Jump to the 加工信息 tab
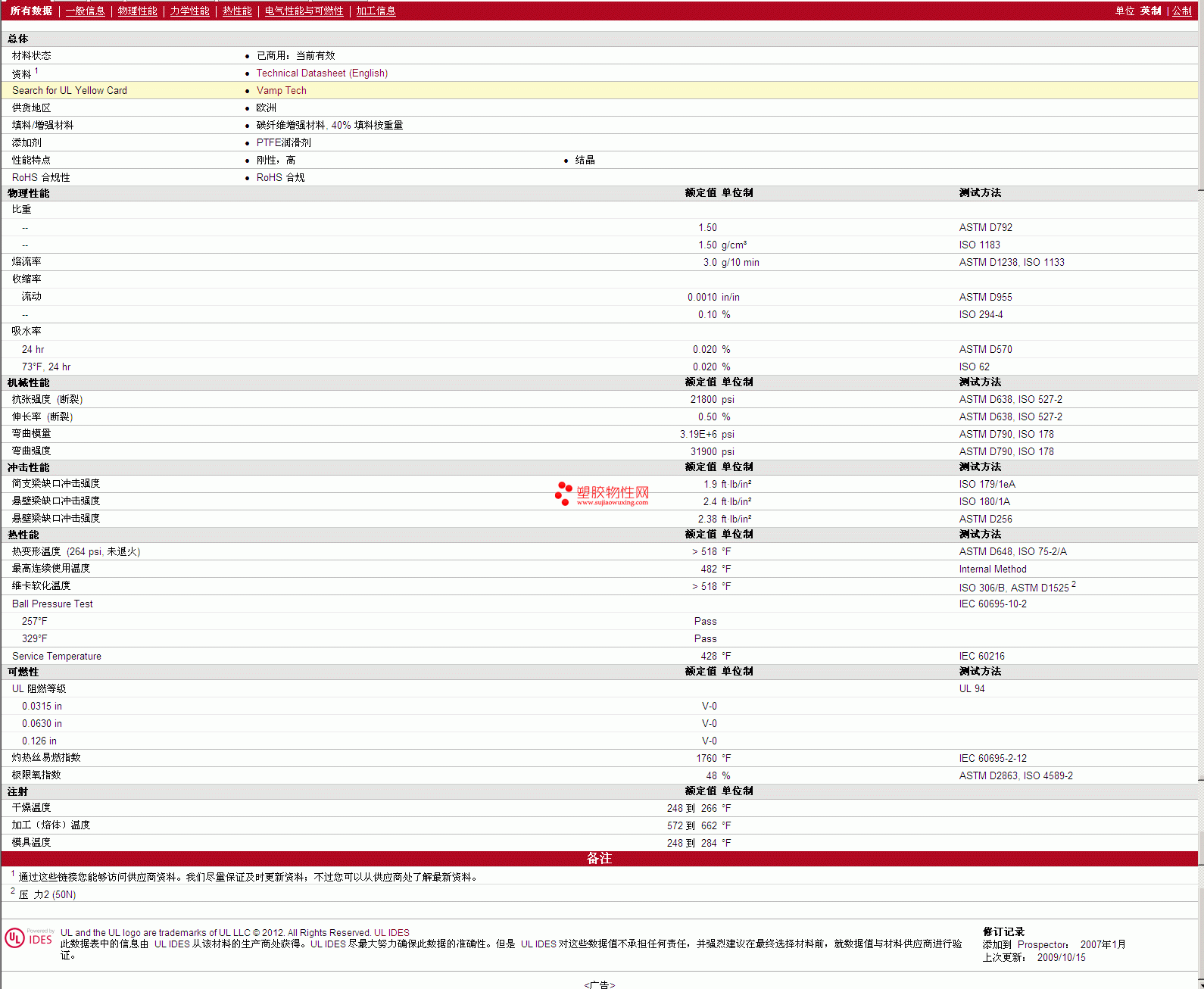1204x989 pixels. click(376, 11)
